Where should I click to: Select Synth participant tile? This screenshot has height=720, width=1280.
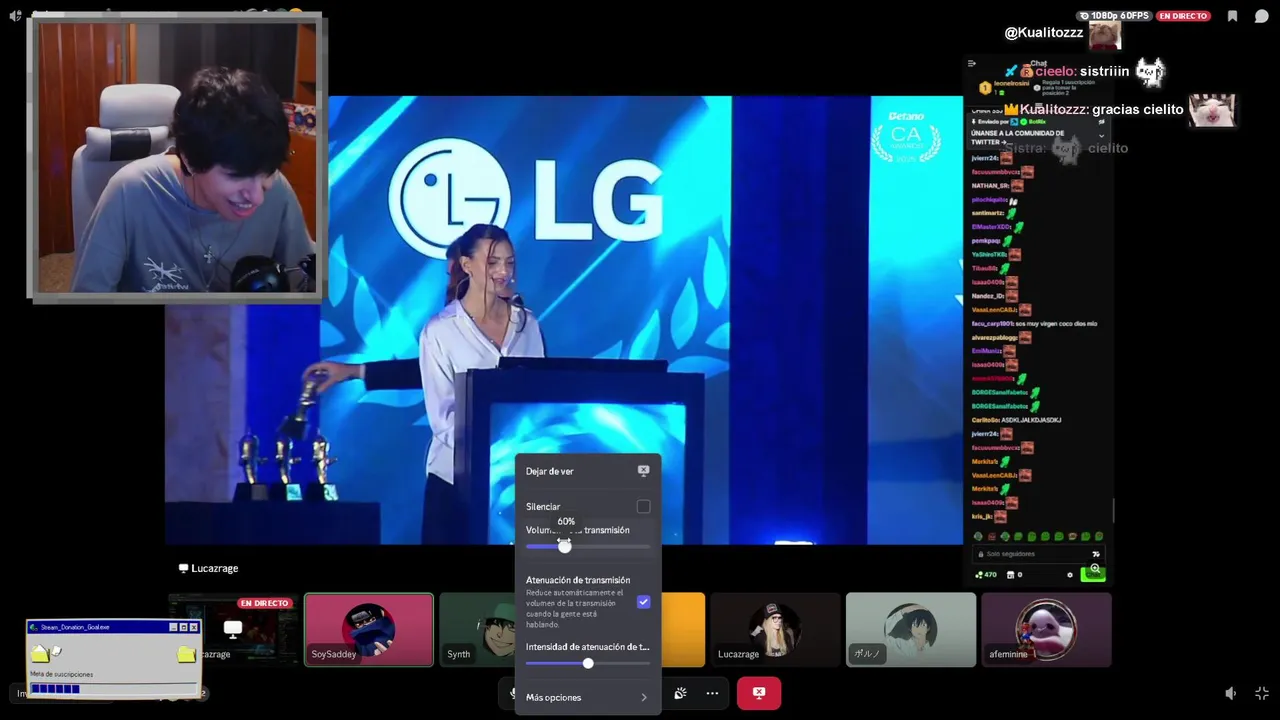point(477,630)
